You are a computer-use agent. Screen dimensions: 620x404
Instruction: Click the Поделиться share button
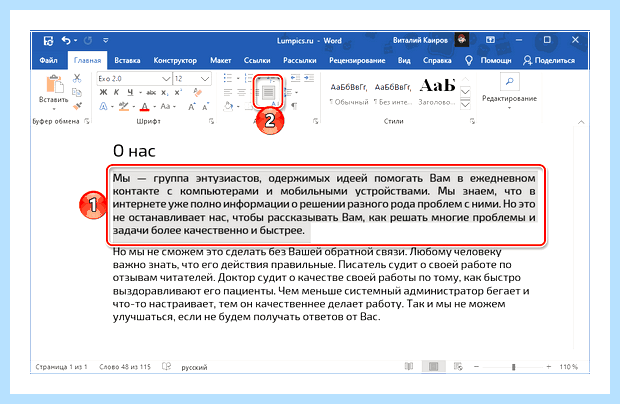coord(549,60)
